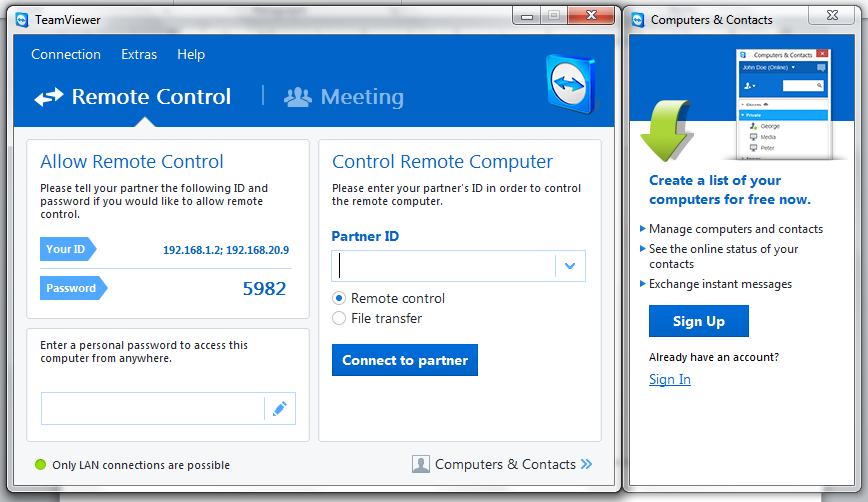The image size is (868, 502).
Task: Switch to the Remote Control tab
Action: 133,97
